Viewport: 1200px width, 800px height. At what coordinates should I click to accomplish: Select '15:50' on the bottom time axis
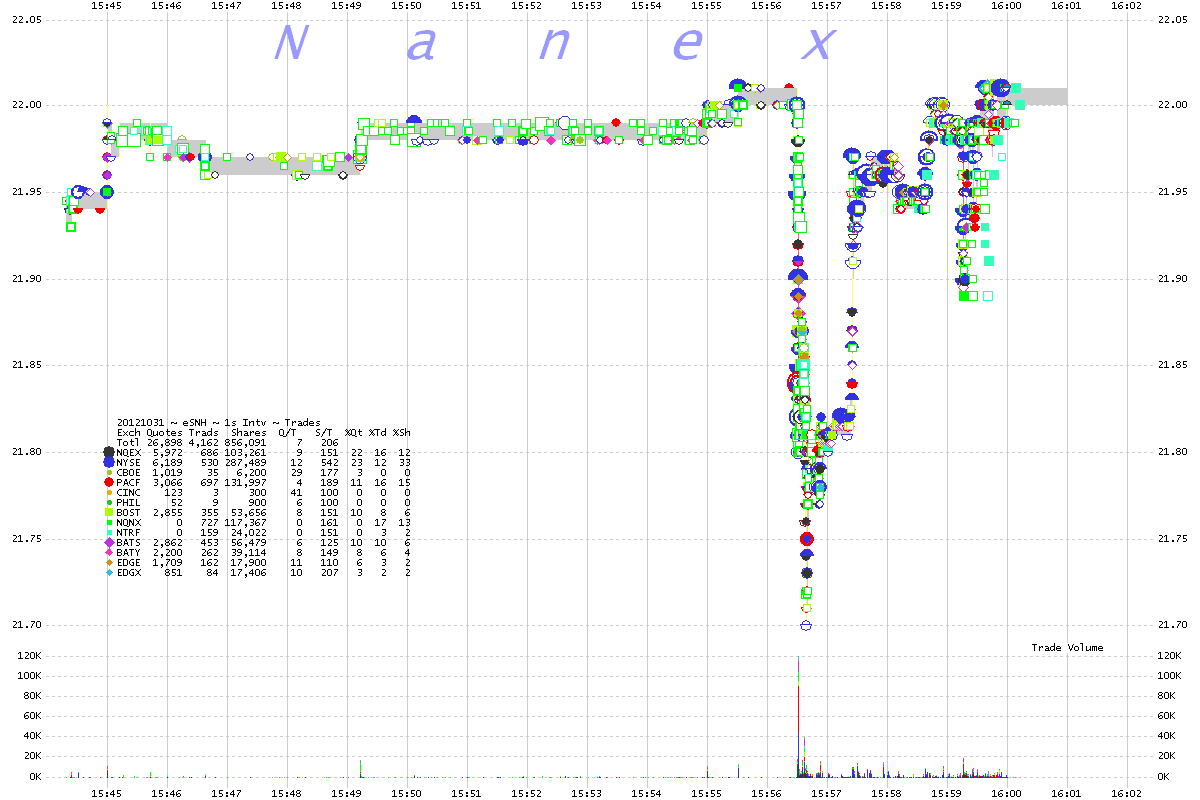click(407, 793)
